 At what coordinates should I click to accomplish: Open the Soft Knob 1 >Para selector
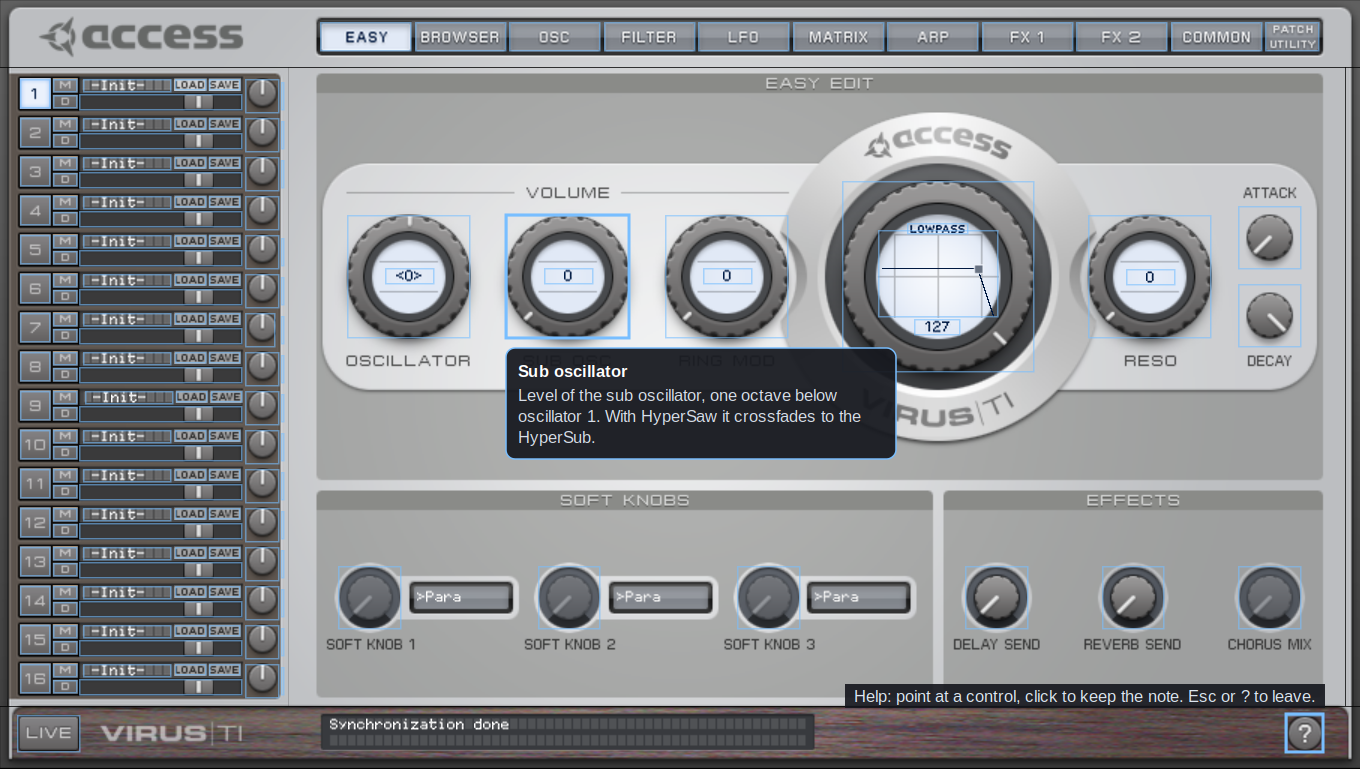pos(462,597)
